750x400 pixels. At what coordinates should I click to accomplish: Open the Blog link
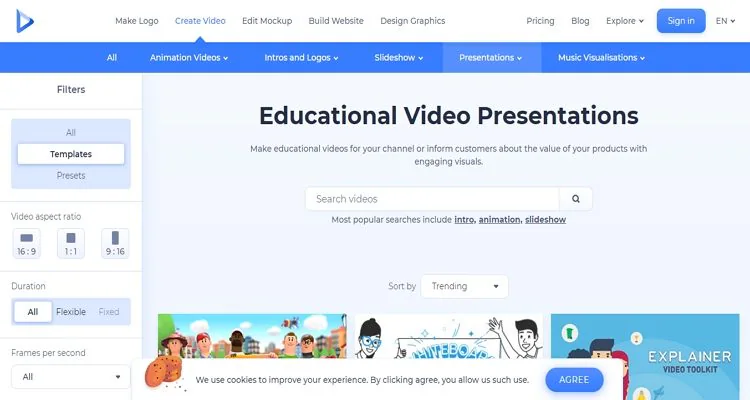580,21
